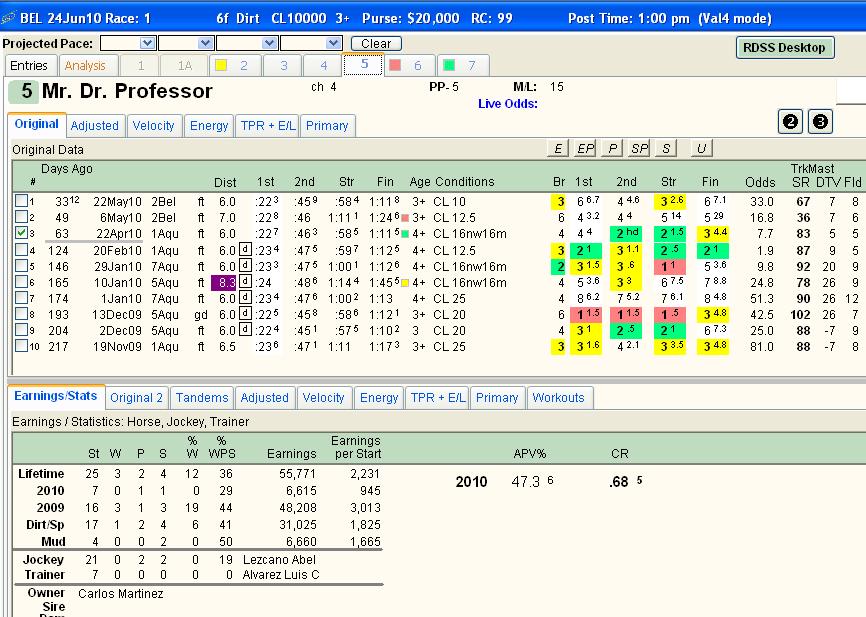
Task: Open the second Projected Pace dropdown
Action: click(205, 43)
